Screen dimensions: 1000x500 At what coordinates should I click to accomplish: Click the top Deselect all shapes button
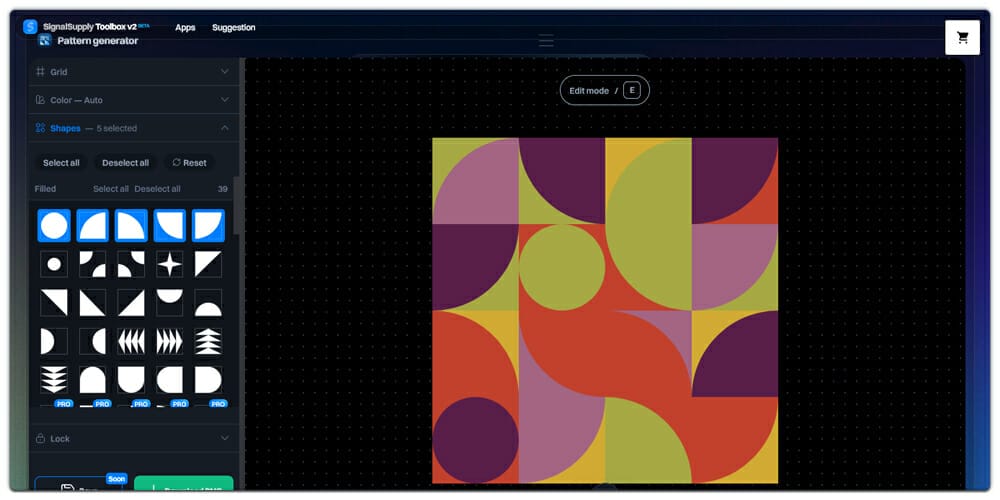(x=126, y=163)
